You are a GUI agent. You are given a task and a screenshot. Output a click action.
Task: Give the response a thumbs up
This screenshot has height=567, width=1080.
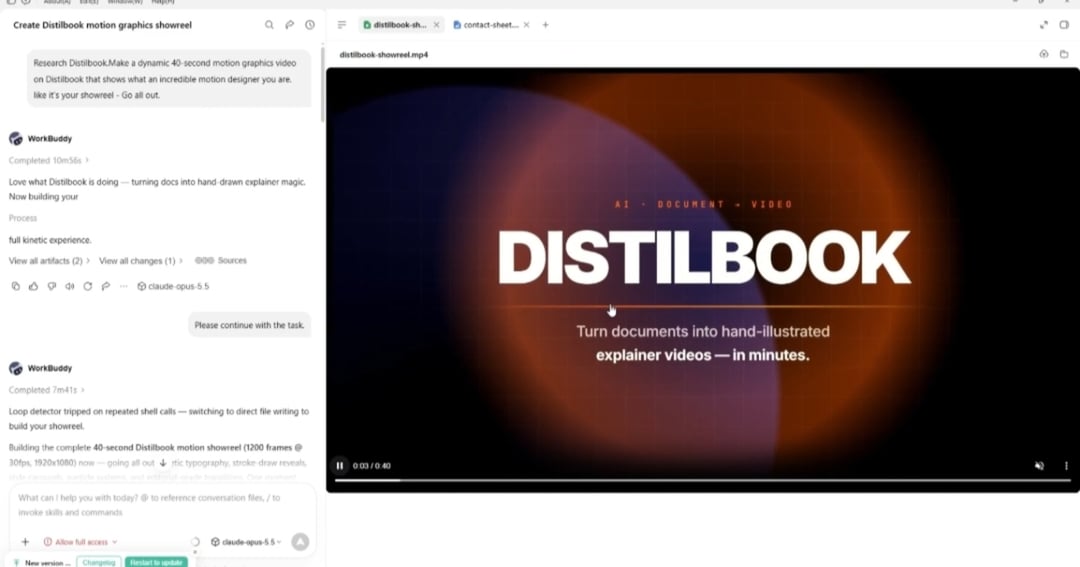tap(33, 286)
